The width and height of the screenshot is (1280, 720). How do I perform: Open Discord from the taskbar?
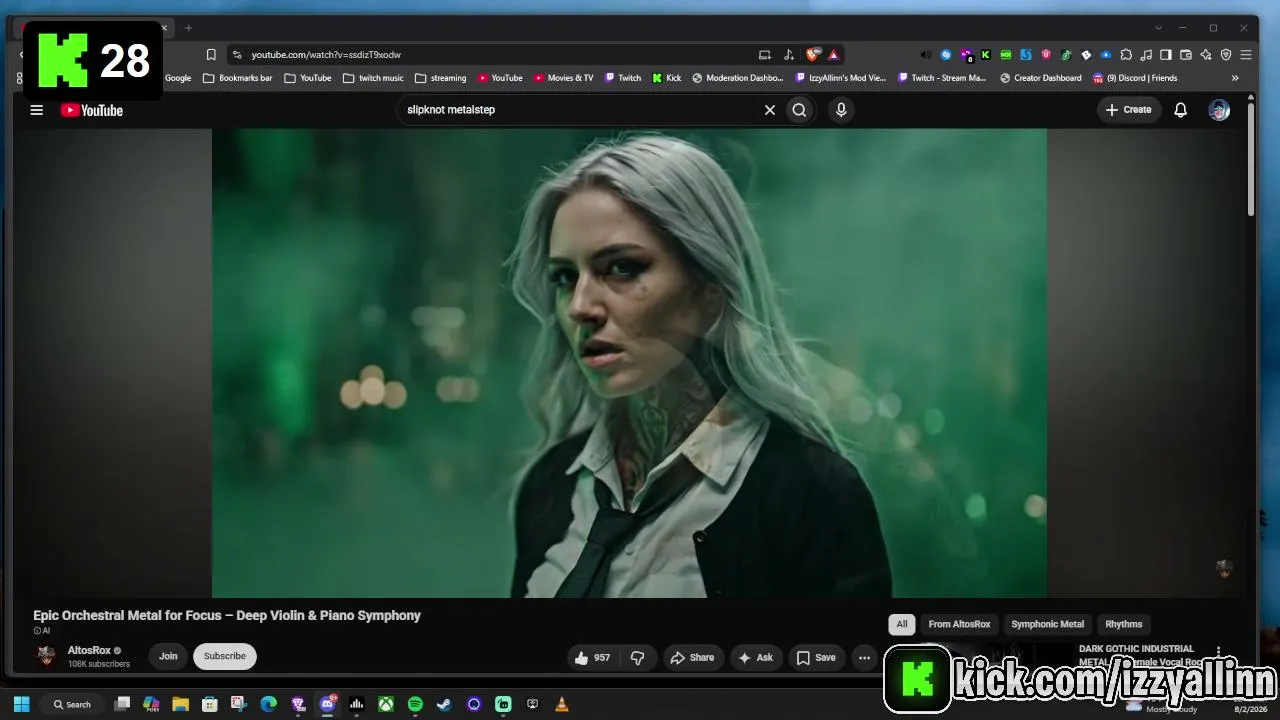tap(327, 704)
